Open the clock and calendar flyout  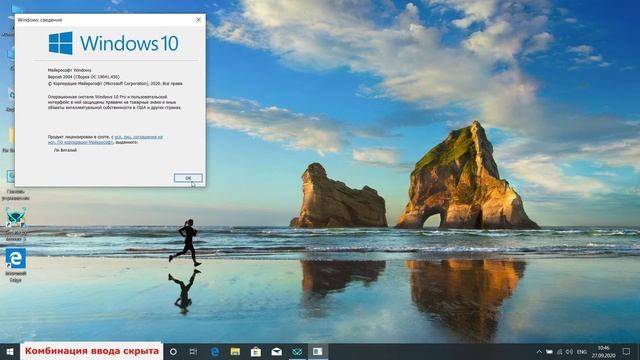[604, 352]
